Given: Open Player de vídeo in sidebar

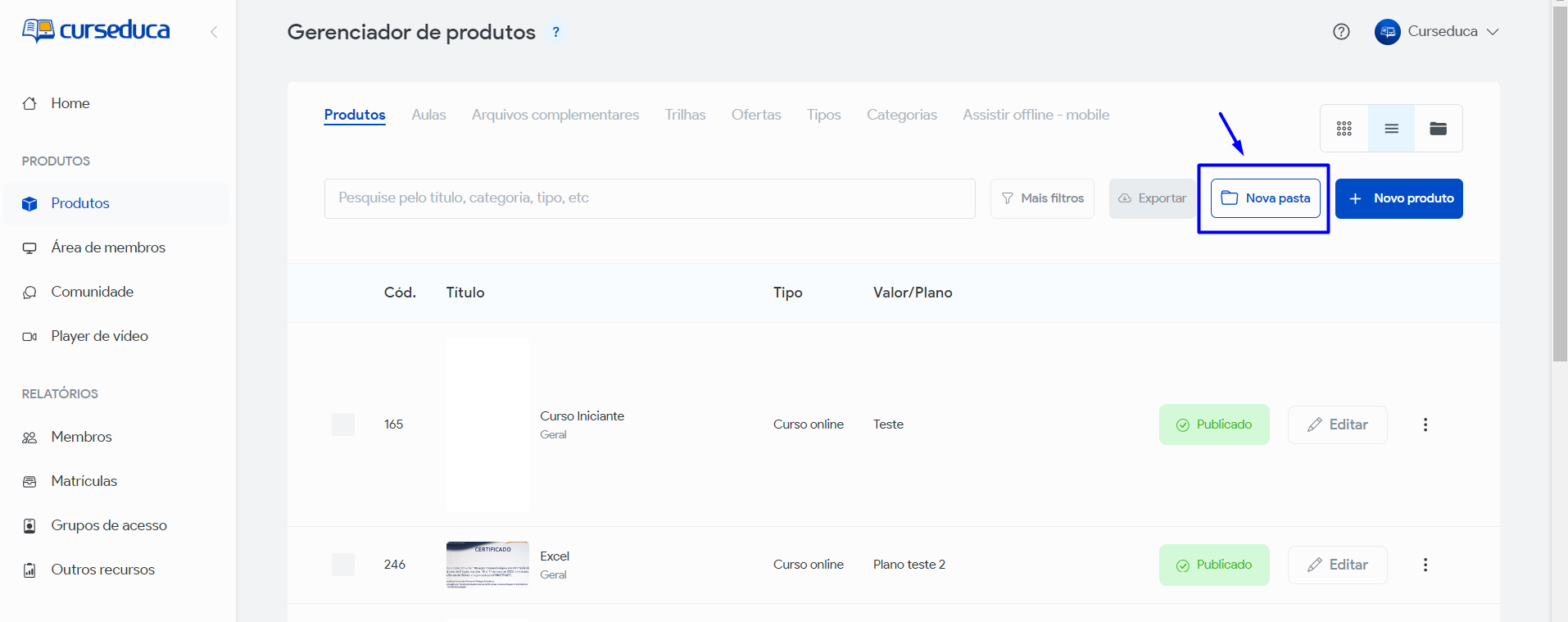Looking at the screenshot, I should coord(99,336).
